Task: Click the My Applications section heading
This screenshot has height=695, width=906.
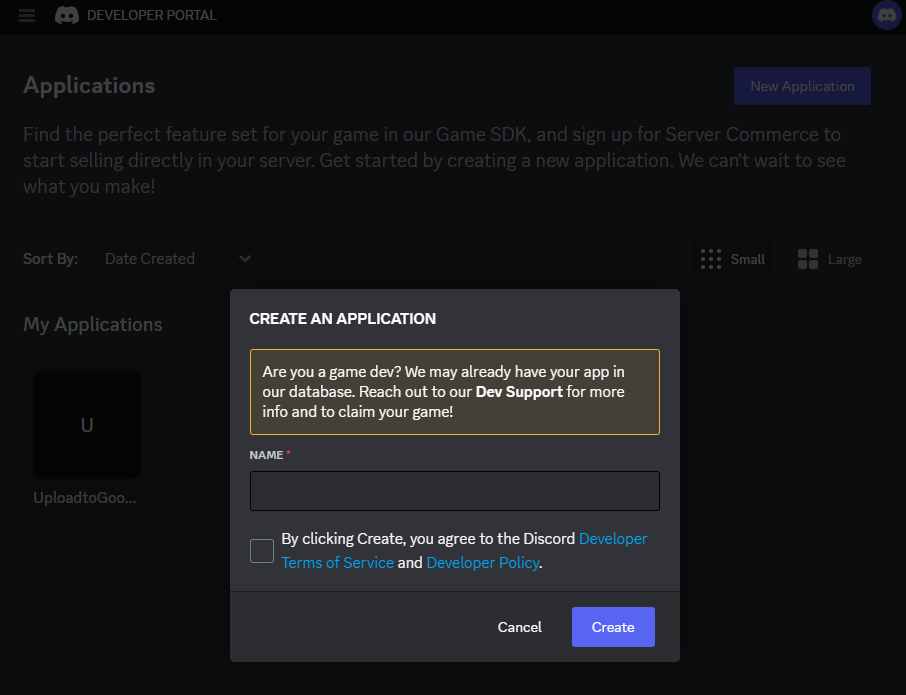Action: click(x=92, y=325)
